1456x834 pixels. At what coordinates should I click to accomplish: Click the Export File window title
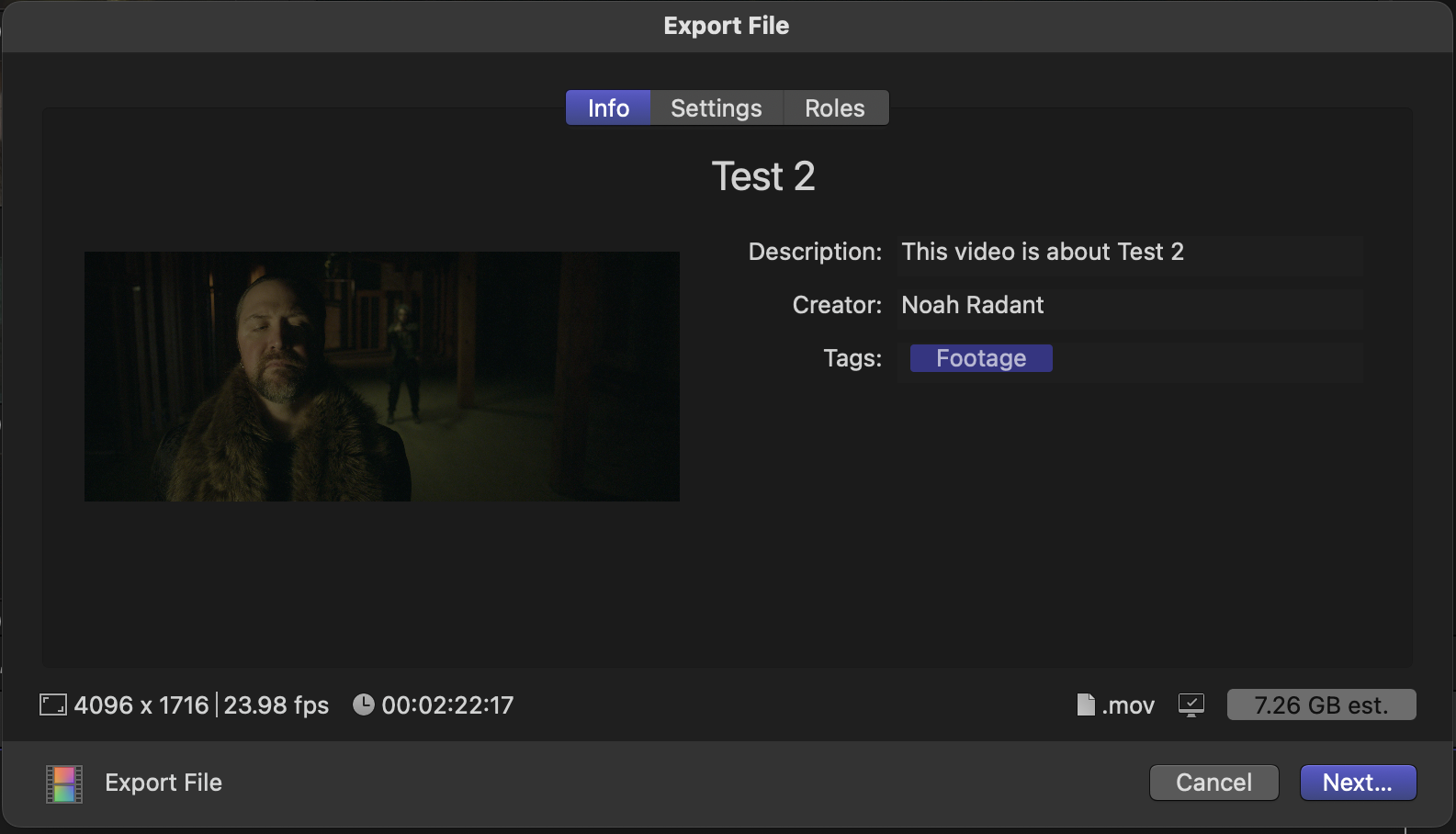pos(727,26)
